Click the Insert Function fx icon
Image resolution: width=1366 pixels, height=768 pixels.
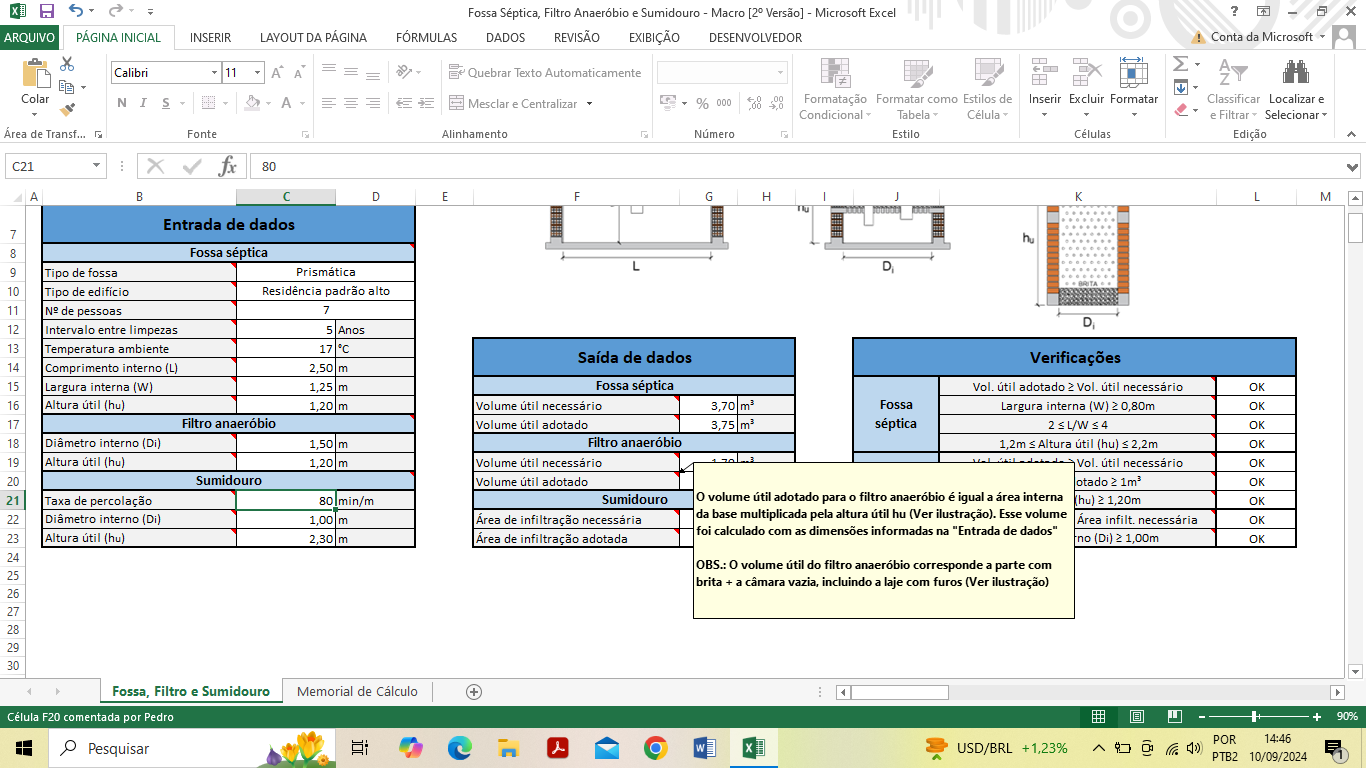[x=227, y=166]
